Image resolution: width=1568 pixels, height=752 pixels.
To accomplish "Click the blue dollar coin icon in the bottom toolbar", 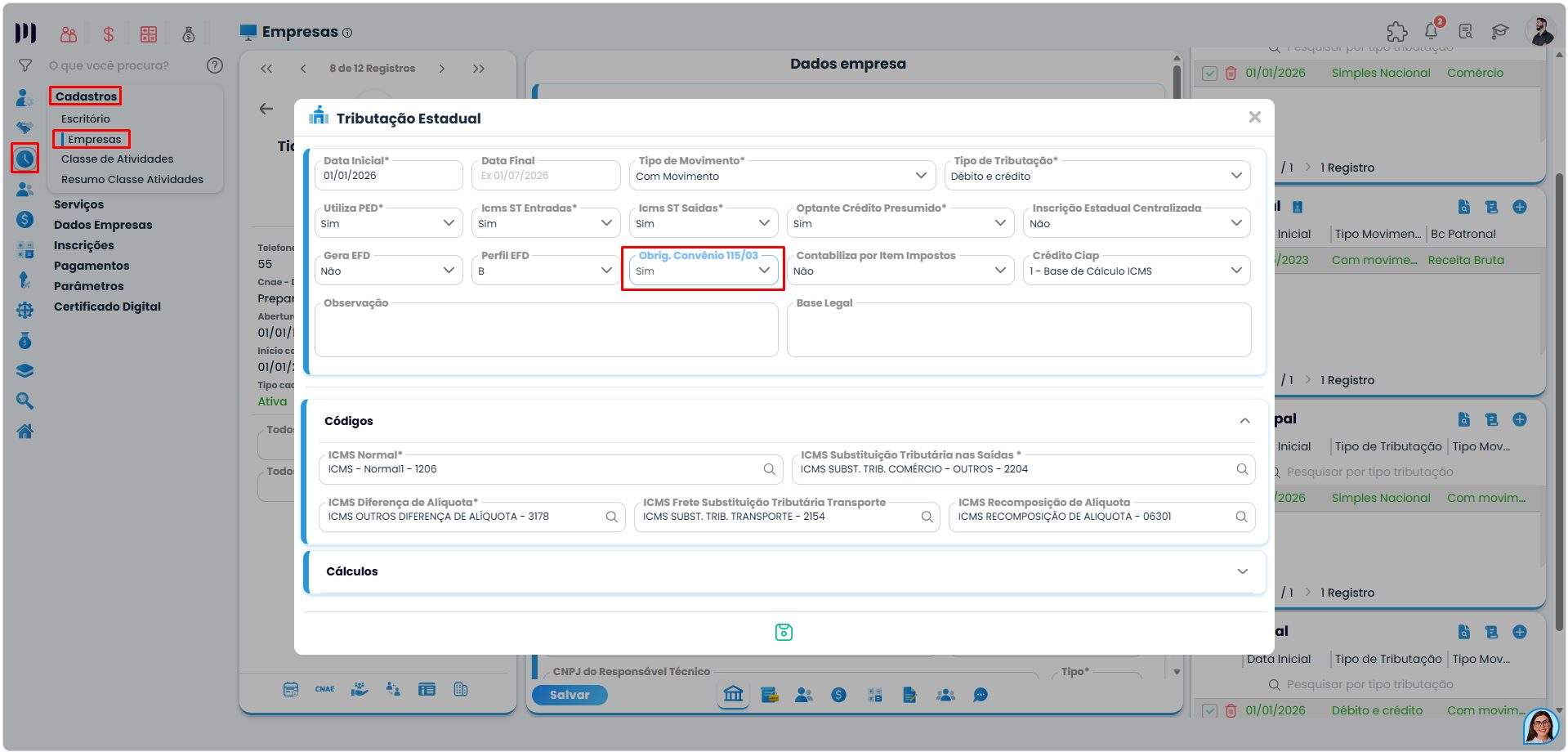I will pos(838,695).
